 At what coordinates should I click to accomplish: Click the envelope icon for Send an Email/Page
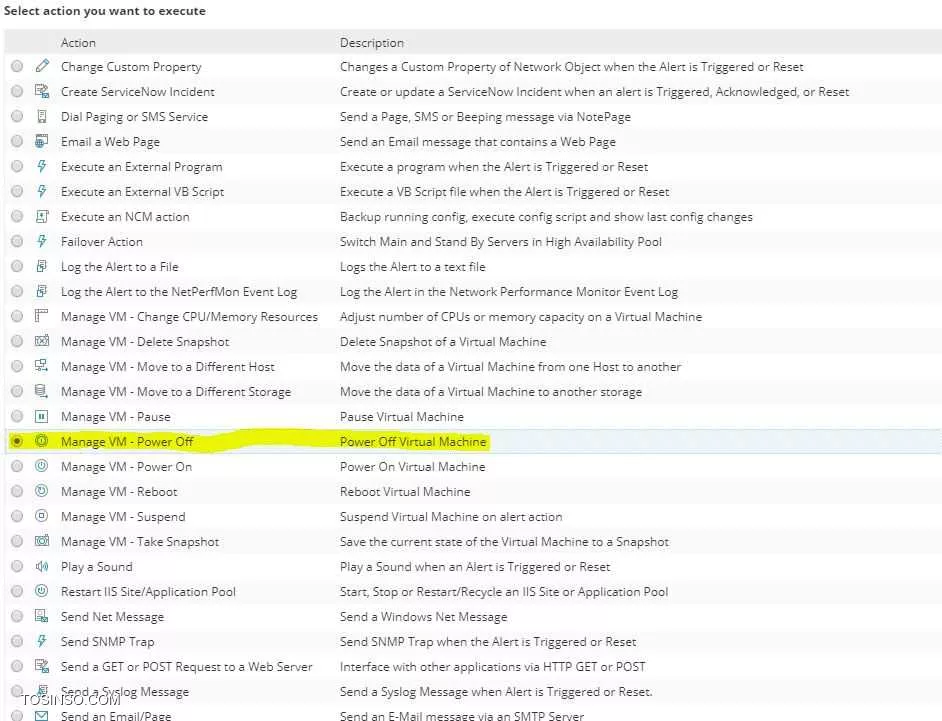click(41, 716)
